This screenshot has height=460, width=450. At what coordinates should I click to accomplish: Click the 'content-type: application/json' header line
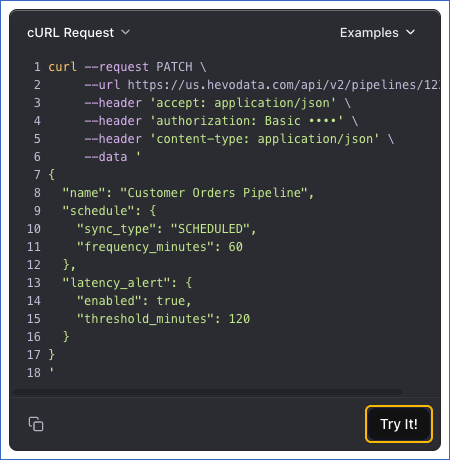click(x=239, y=139)
